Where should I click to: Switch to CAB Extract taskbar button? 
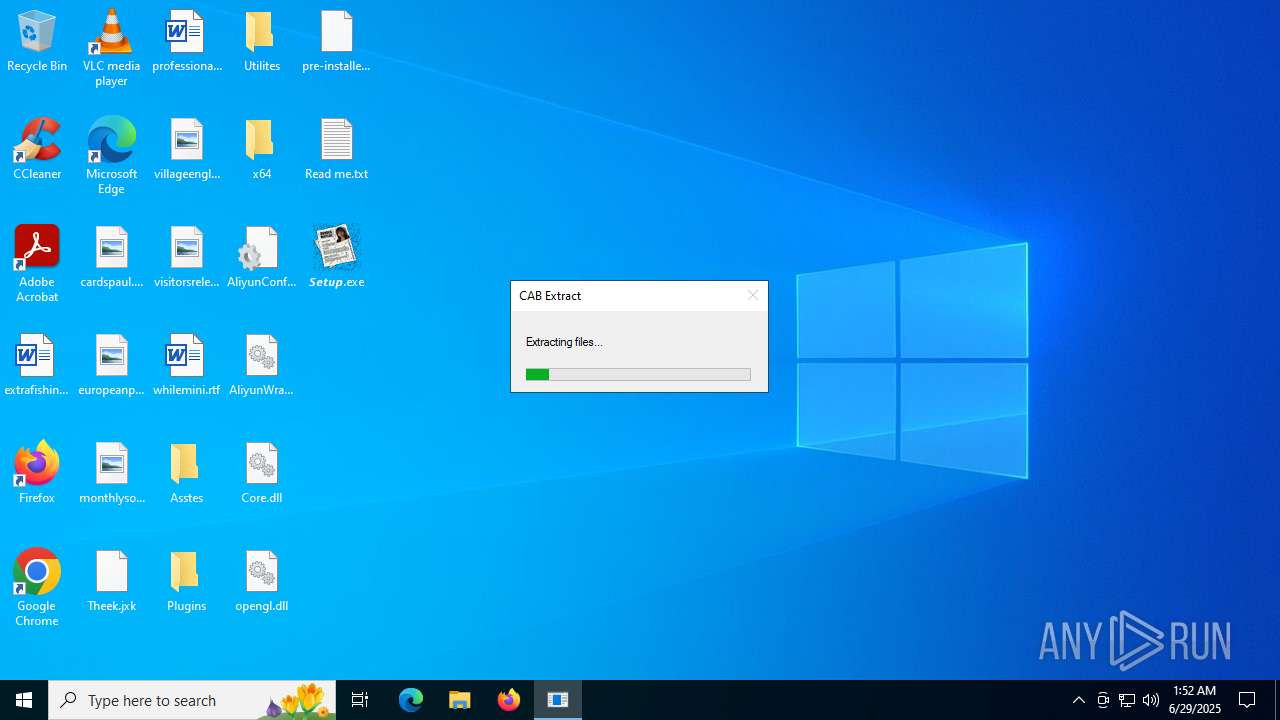tap(558, 700)
